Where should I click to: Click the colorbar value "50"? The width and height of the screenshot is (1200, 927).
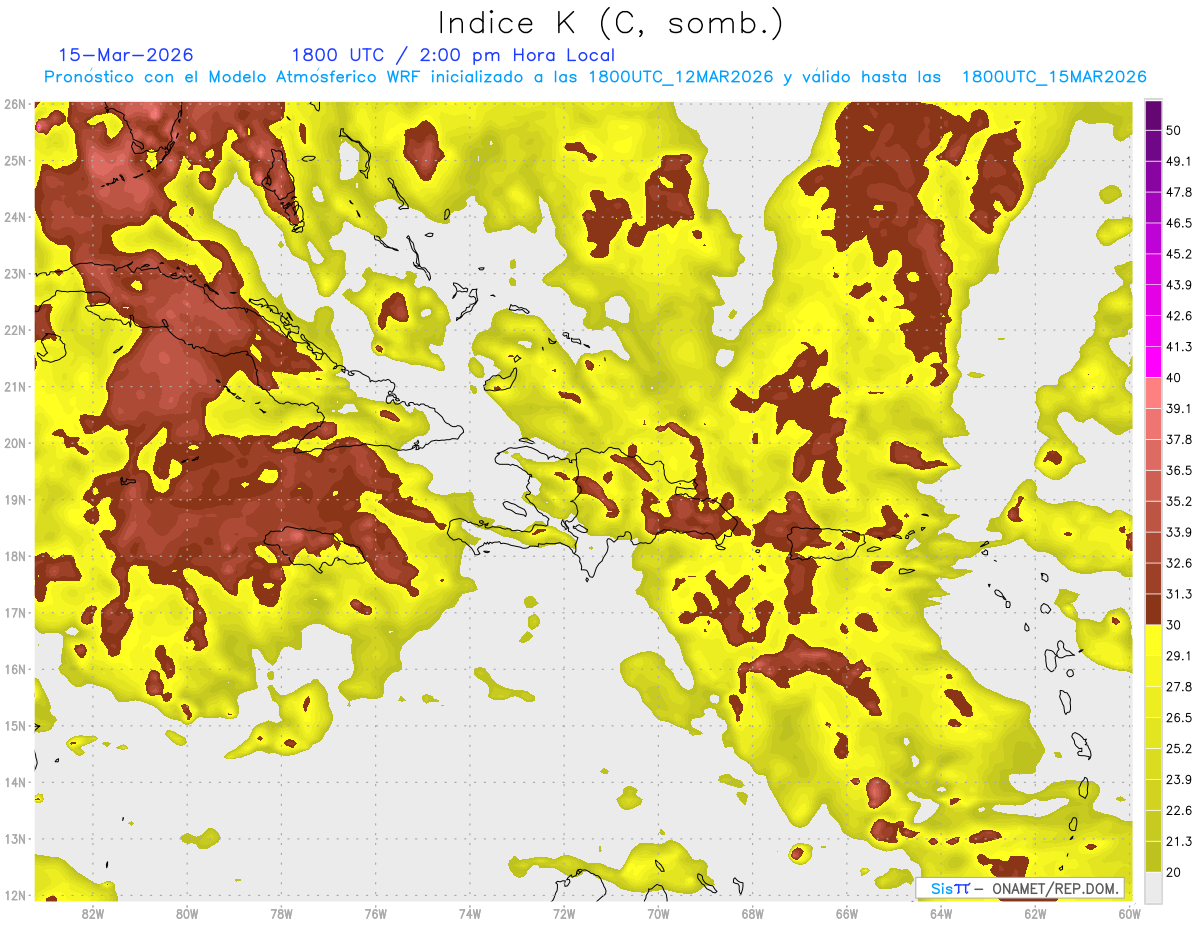1174,130
